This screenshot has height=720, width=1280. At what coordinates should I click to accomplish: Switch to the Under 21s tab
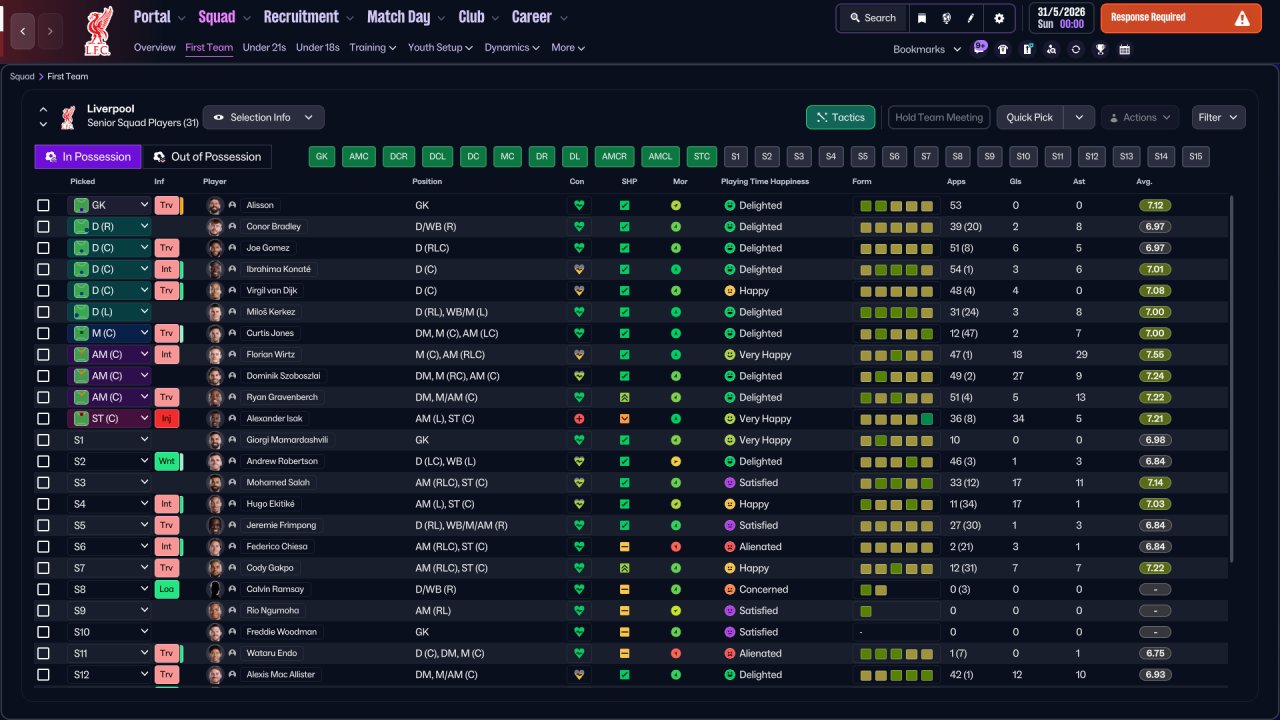(x=264, y=47)
